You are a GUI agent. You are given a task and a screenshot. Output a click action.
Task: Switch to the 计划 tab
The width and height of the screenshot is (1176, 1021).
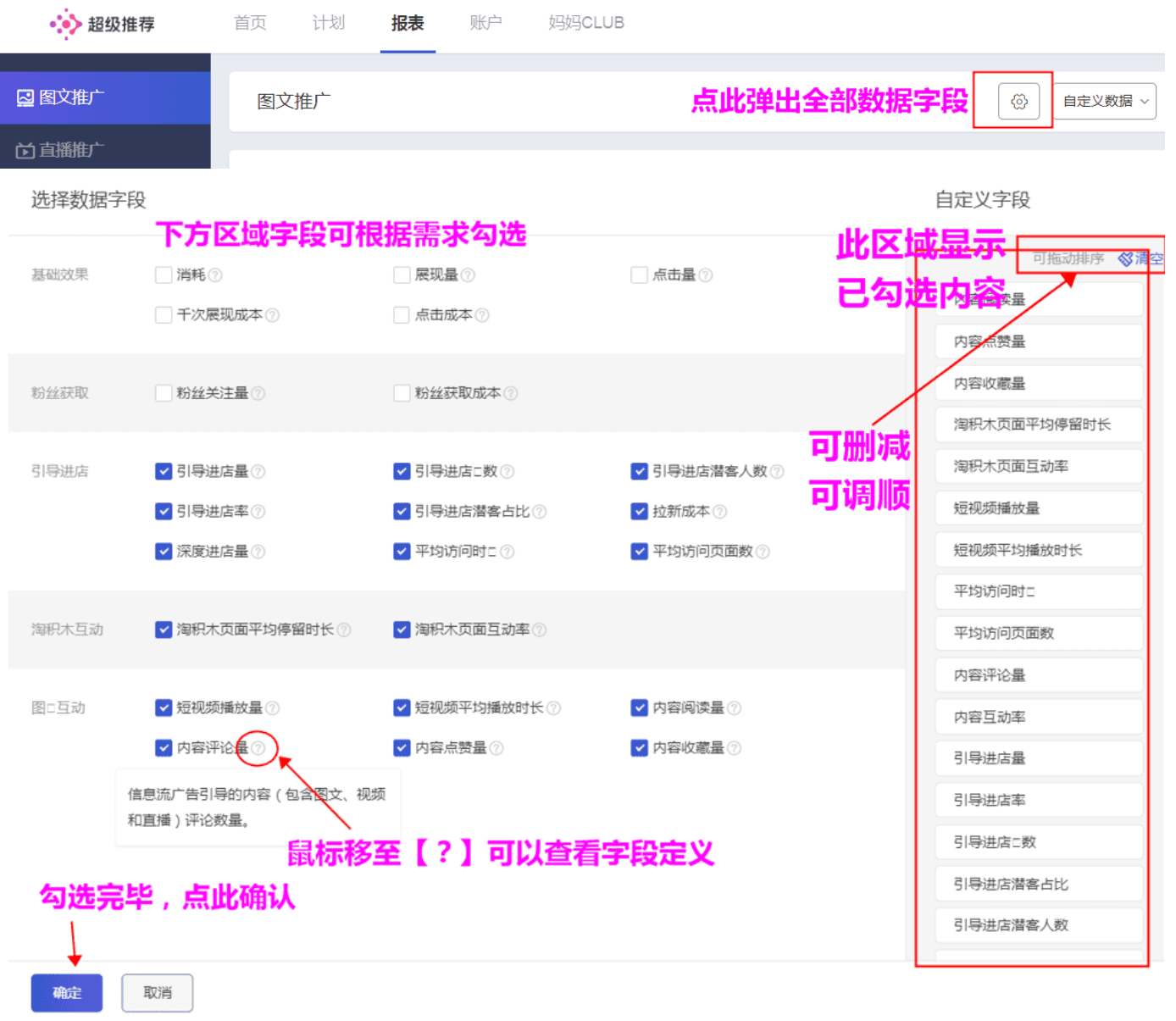329,24
